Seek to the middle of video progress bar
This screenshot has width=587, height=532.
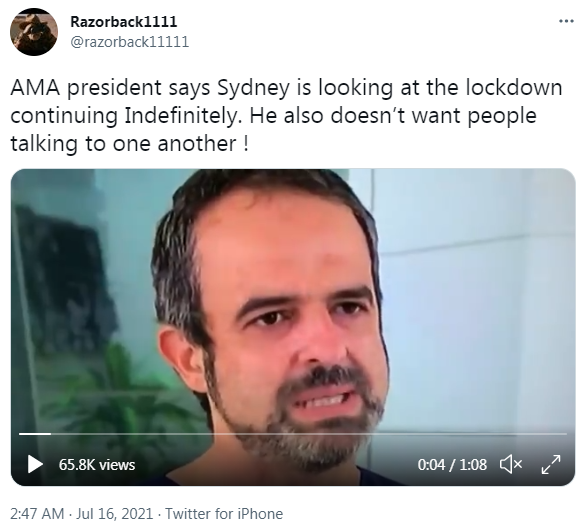coord(293,434)
